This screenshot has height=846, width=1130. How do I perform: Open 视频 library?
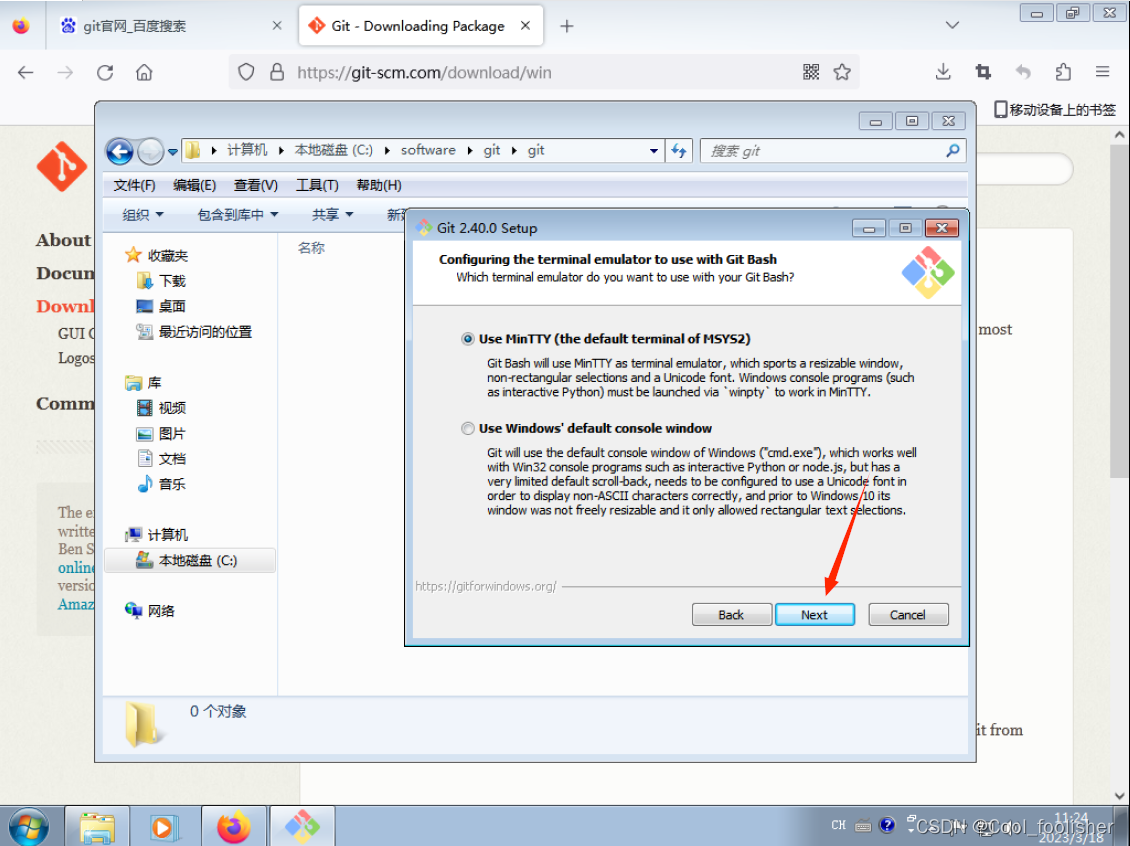161,408
